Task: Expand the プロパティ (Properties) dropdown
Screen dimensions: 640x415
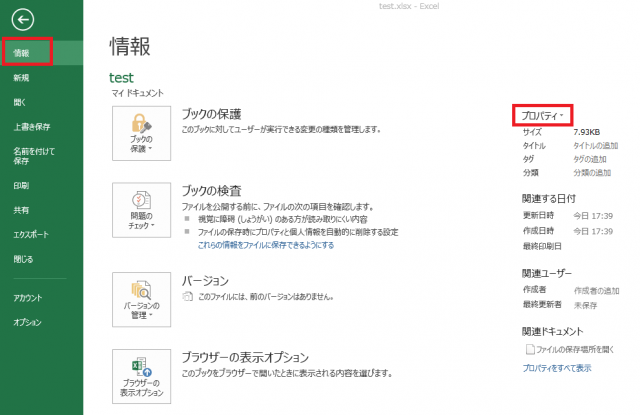Action: pyautogui.click(x=545, y=115)
